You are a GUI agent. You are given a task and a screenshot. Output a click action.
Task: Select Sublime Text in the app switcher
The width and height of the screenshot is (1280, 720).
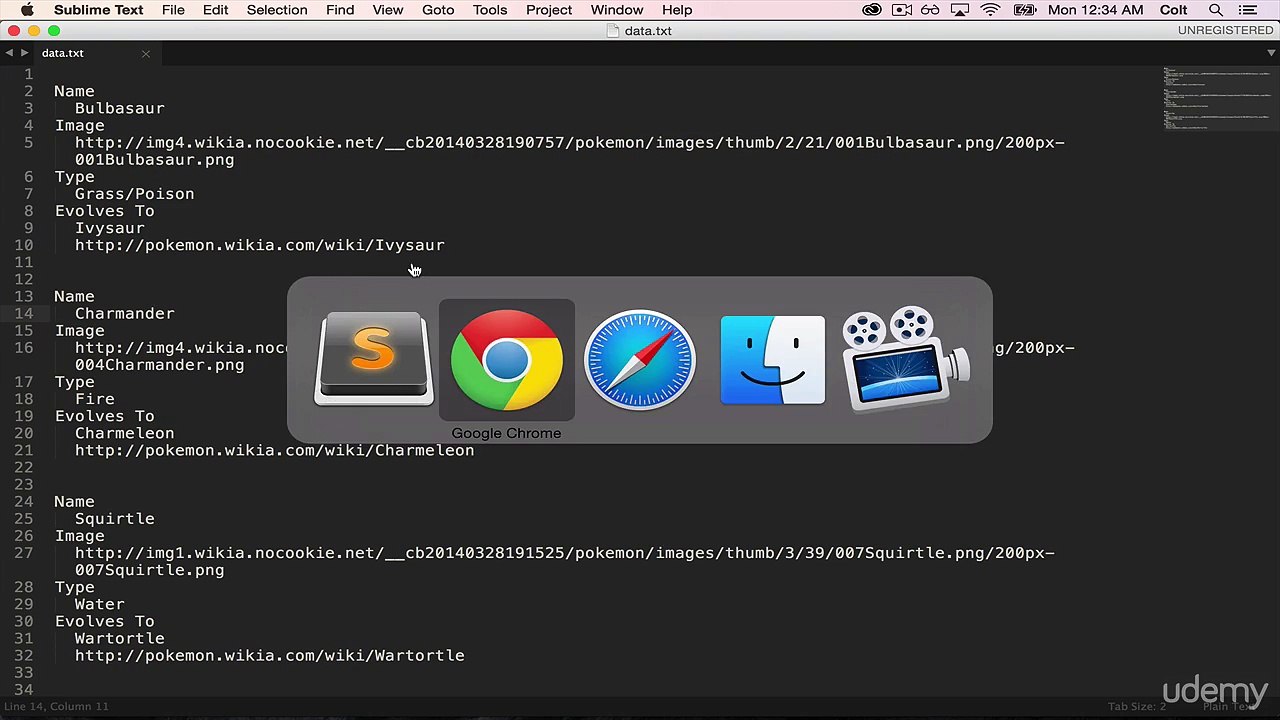[x=374, y=359]
